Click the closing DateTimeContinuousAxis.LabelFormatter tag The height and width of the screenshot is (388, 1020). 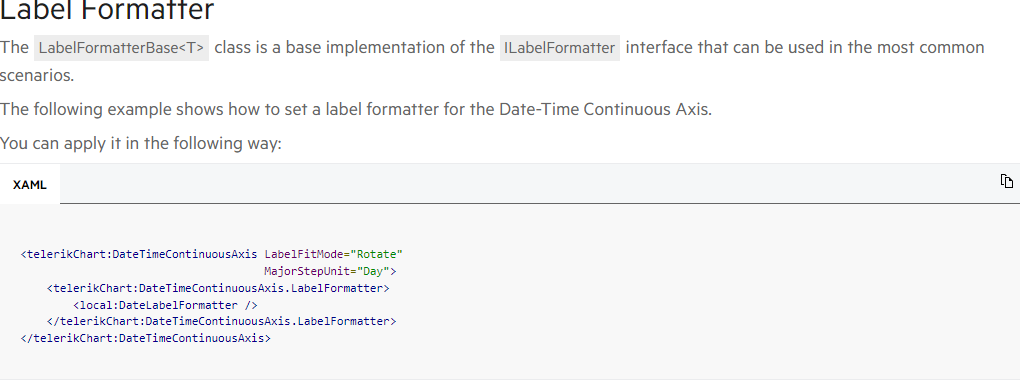(221, 321)
